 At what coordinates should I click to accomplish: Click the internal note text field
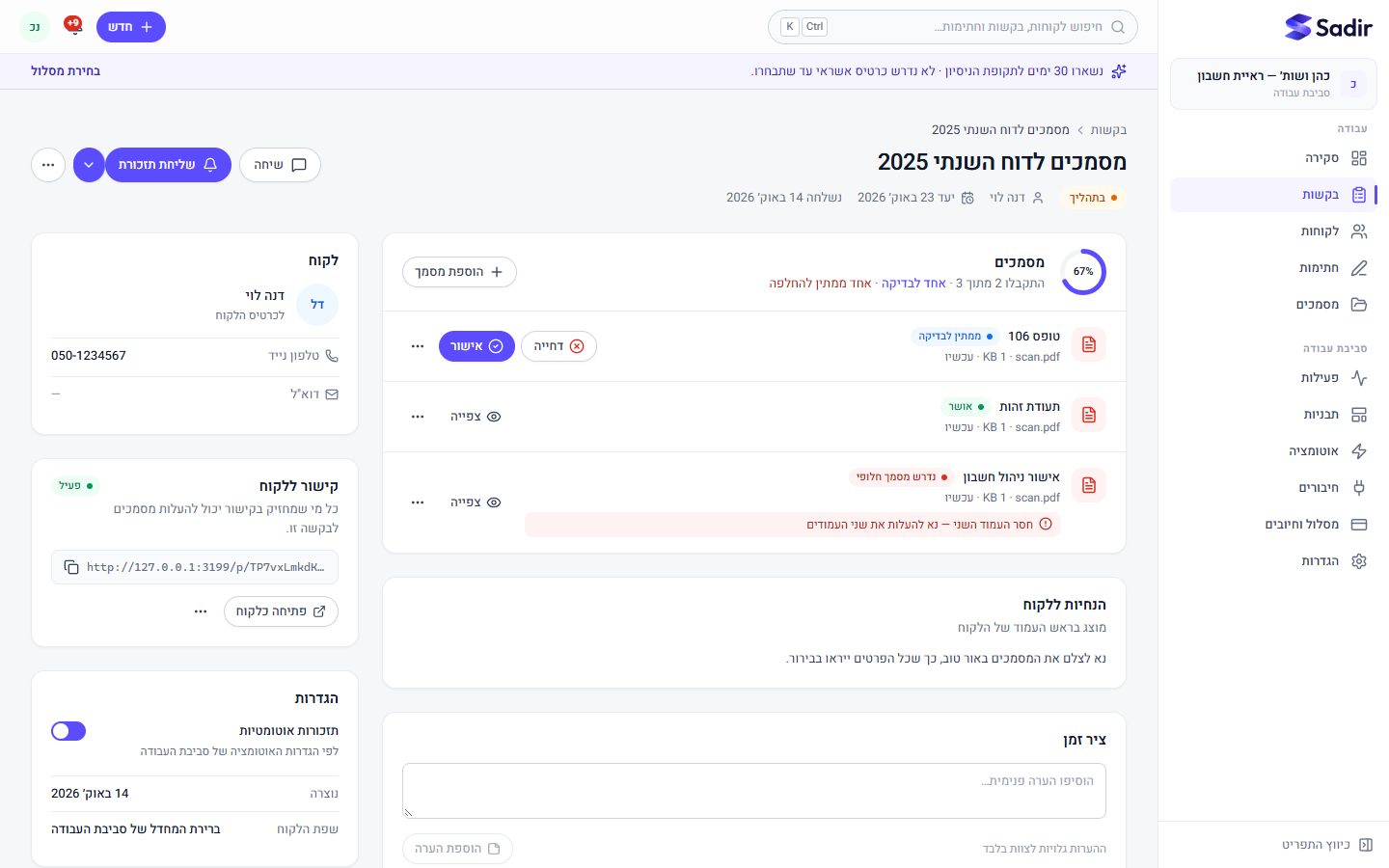[x=754, y=791]
